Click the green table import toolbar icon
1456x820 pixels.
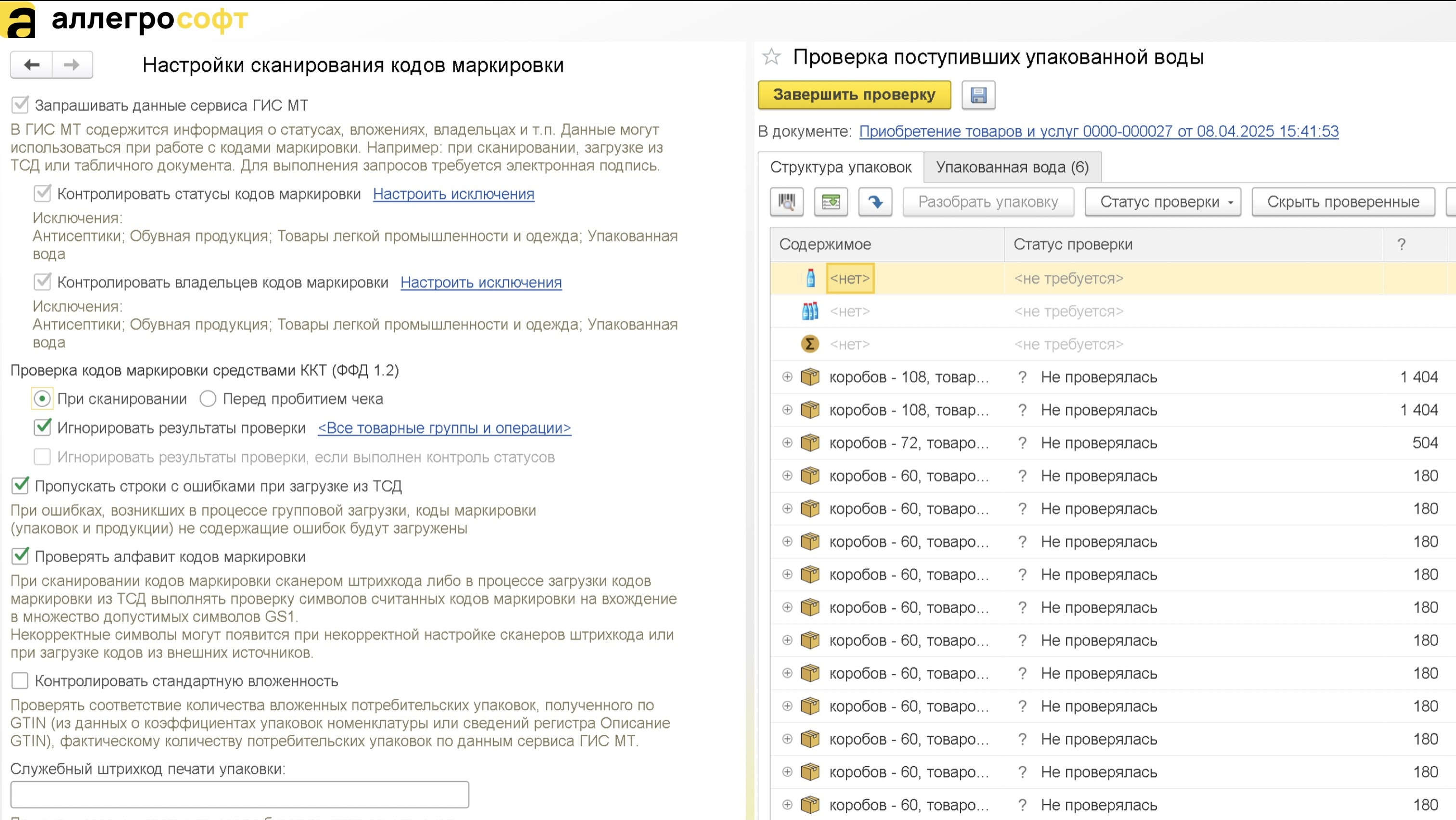tap(831, 202)
